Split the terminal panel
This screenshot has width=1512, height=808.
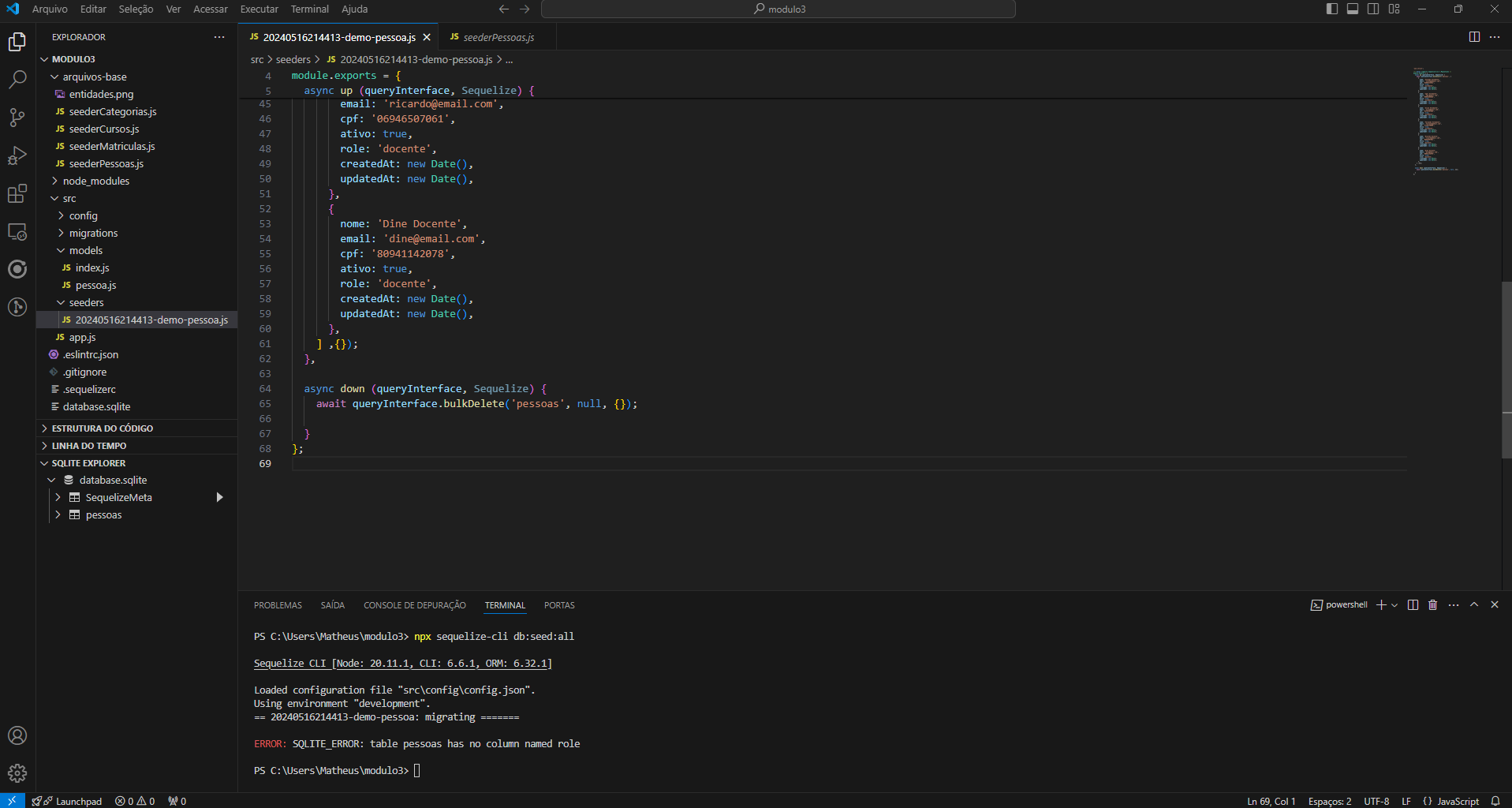click(1413, 605)
